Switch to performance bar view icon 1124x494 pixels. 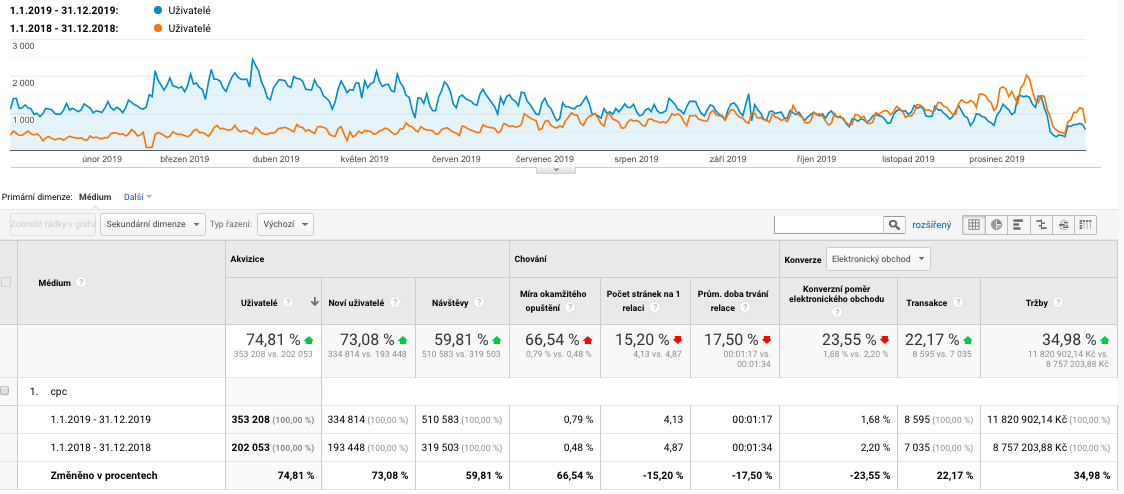1018,224
